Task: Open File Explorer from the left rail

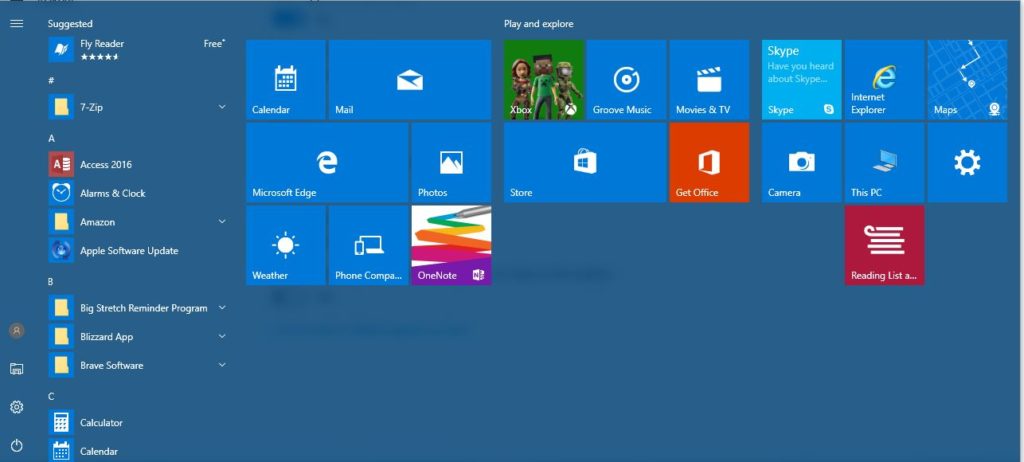Action: coord(17,369)
